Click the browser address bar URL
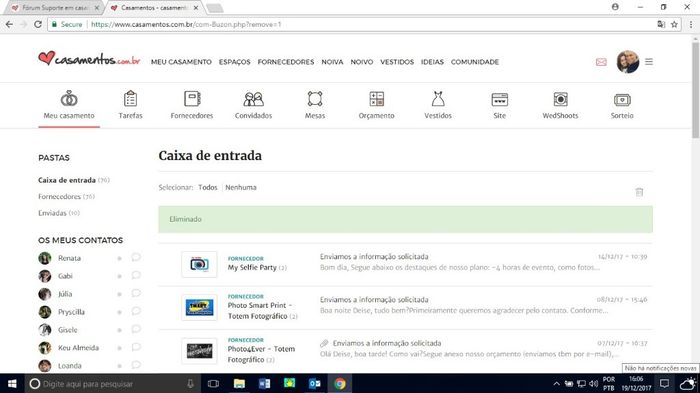Viewport: 700px width, 393px height. pyautogui.click(x=186, y=25)
